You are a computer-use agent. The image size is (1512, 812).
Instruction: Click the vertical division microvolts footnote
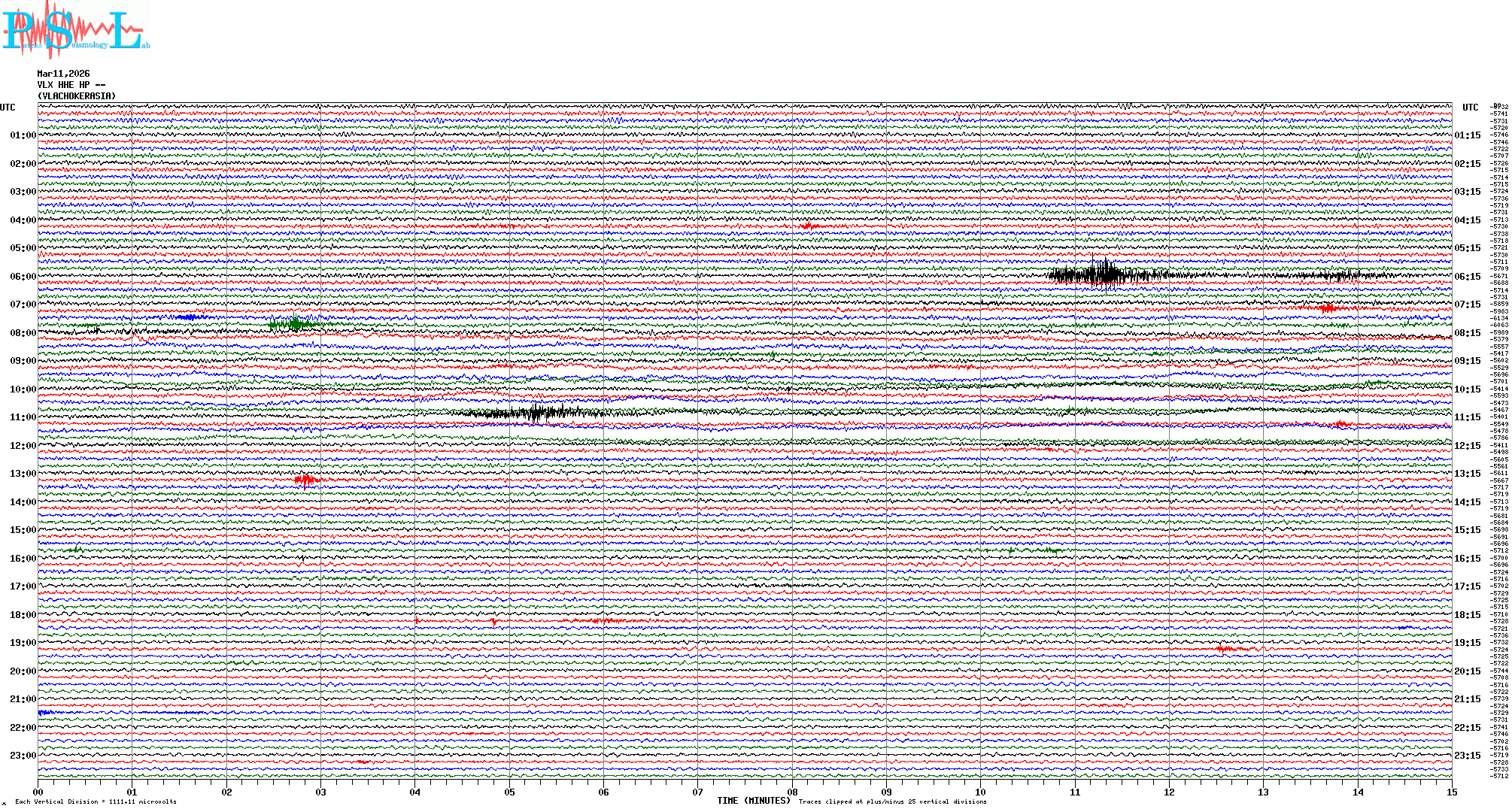pos(96,801)
